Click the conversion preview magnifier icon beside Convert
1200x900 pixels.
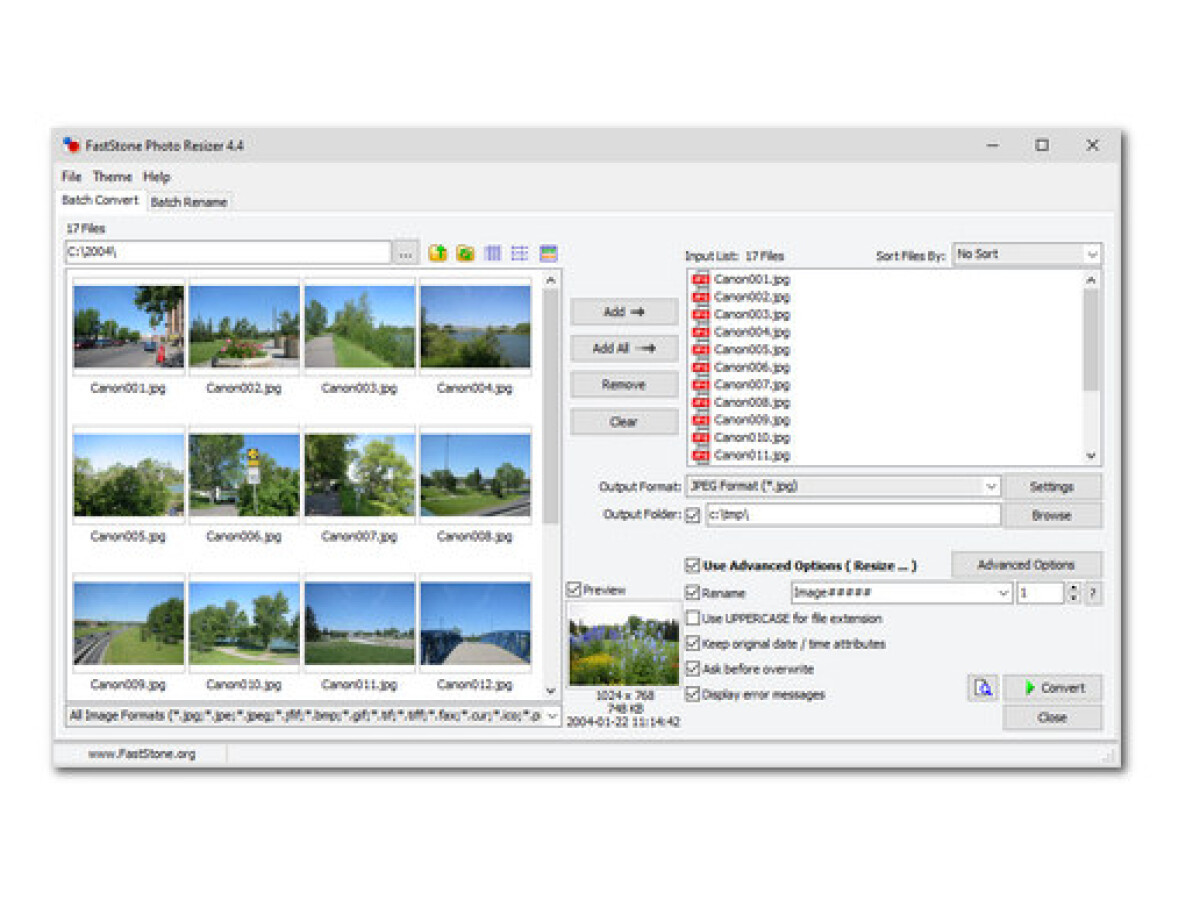[984, 688]
